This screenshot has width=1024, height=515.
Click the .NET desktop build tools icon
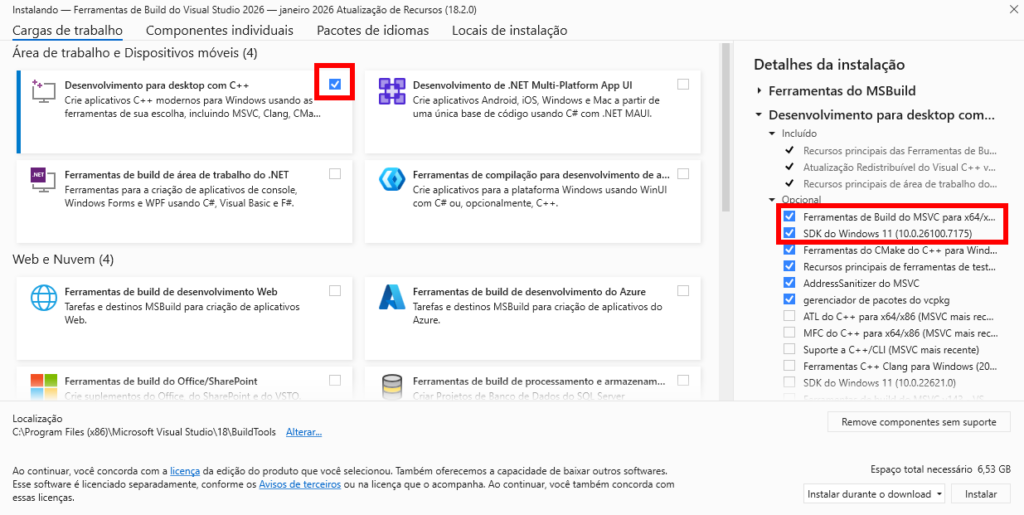tap(45, 179)
